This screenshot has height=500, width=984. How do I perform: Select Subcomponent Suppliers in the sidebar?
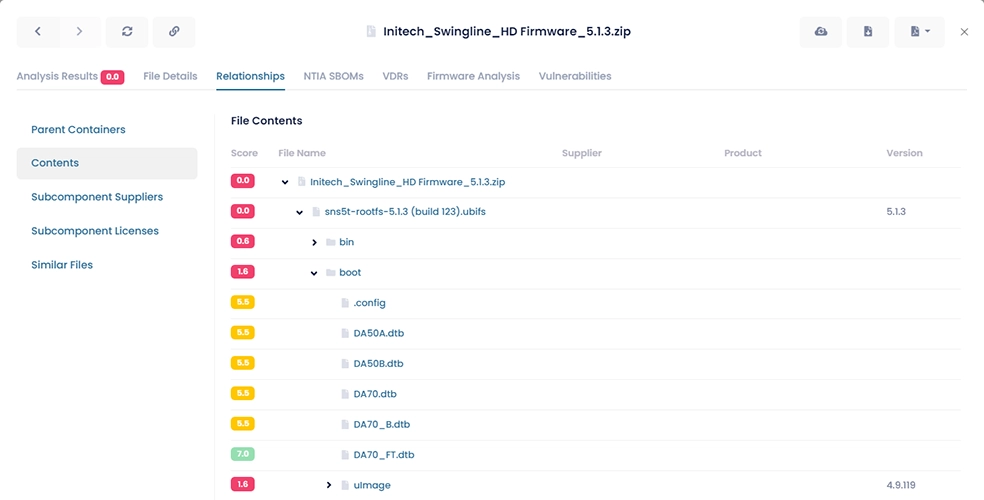97,197
